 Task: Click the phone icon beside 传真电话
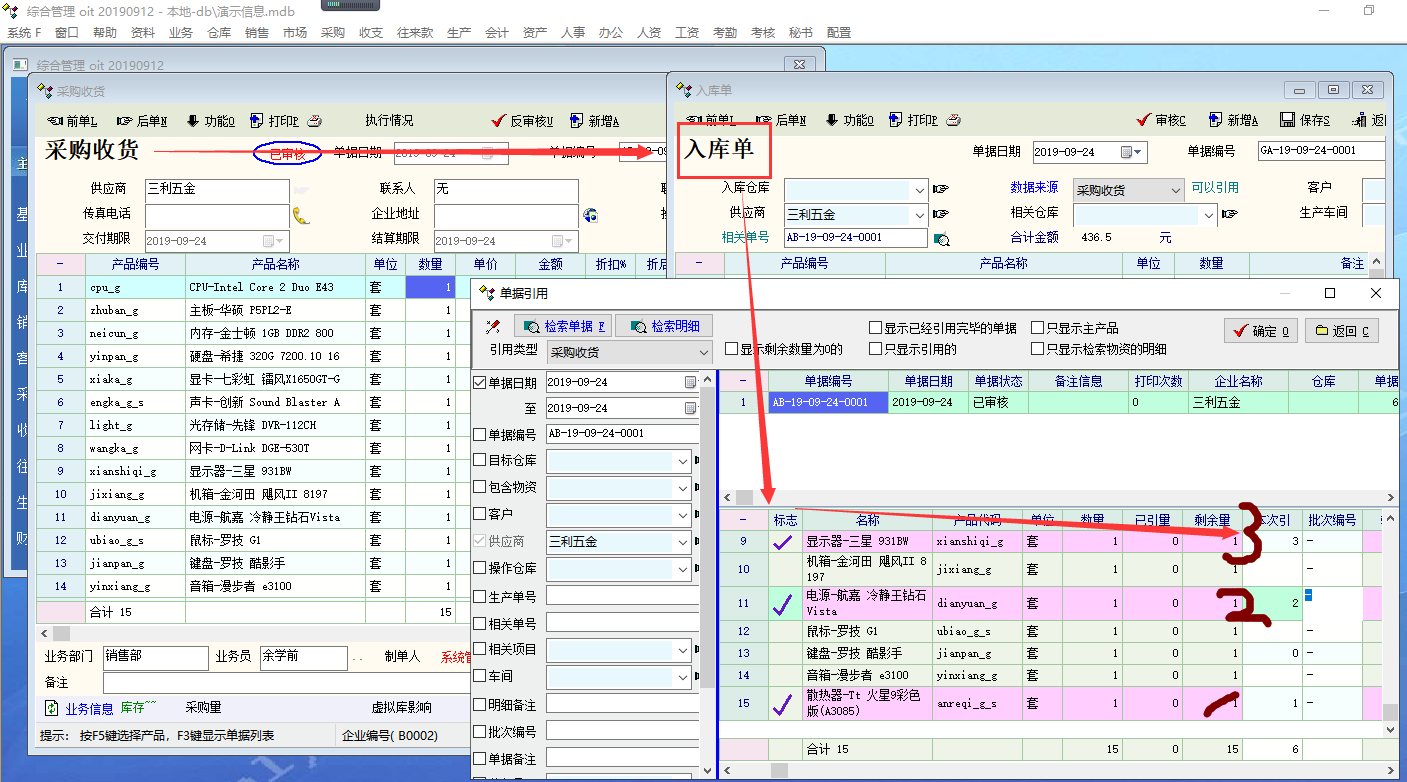click(x=300, y=215)
